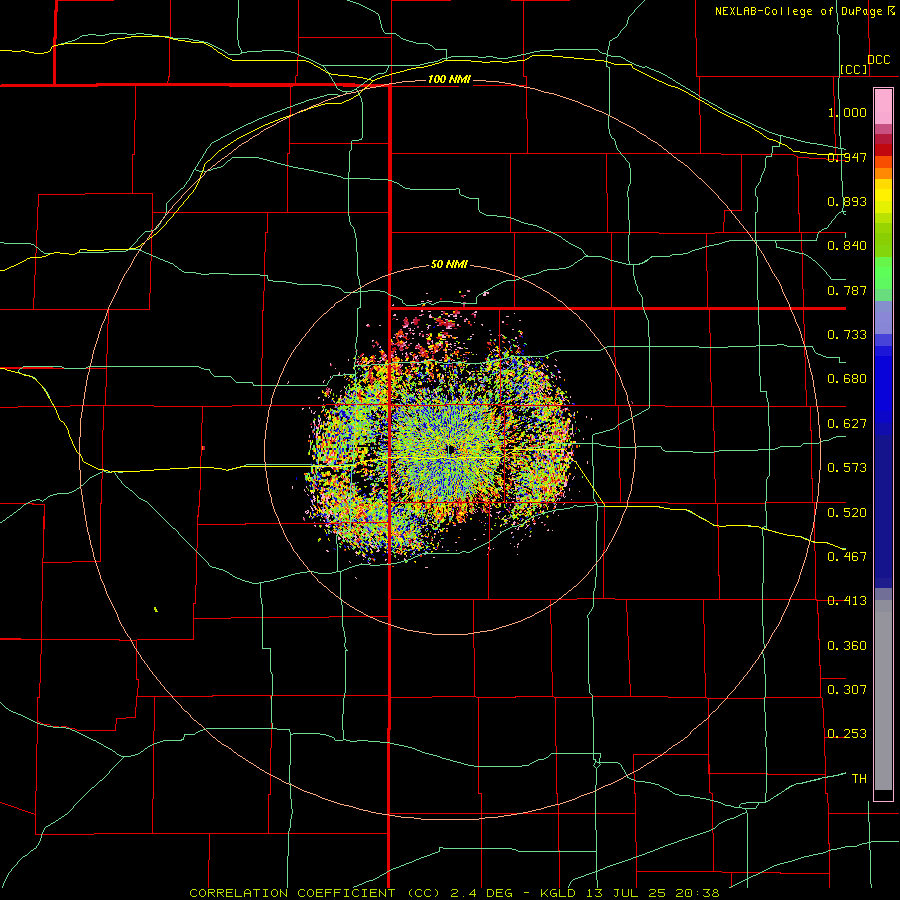Click the 0.680 value on the scale
The height and width of the screenshot is (900, 900).
point(847,379)
